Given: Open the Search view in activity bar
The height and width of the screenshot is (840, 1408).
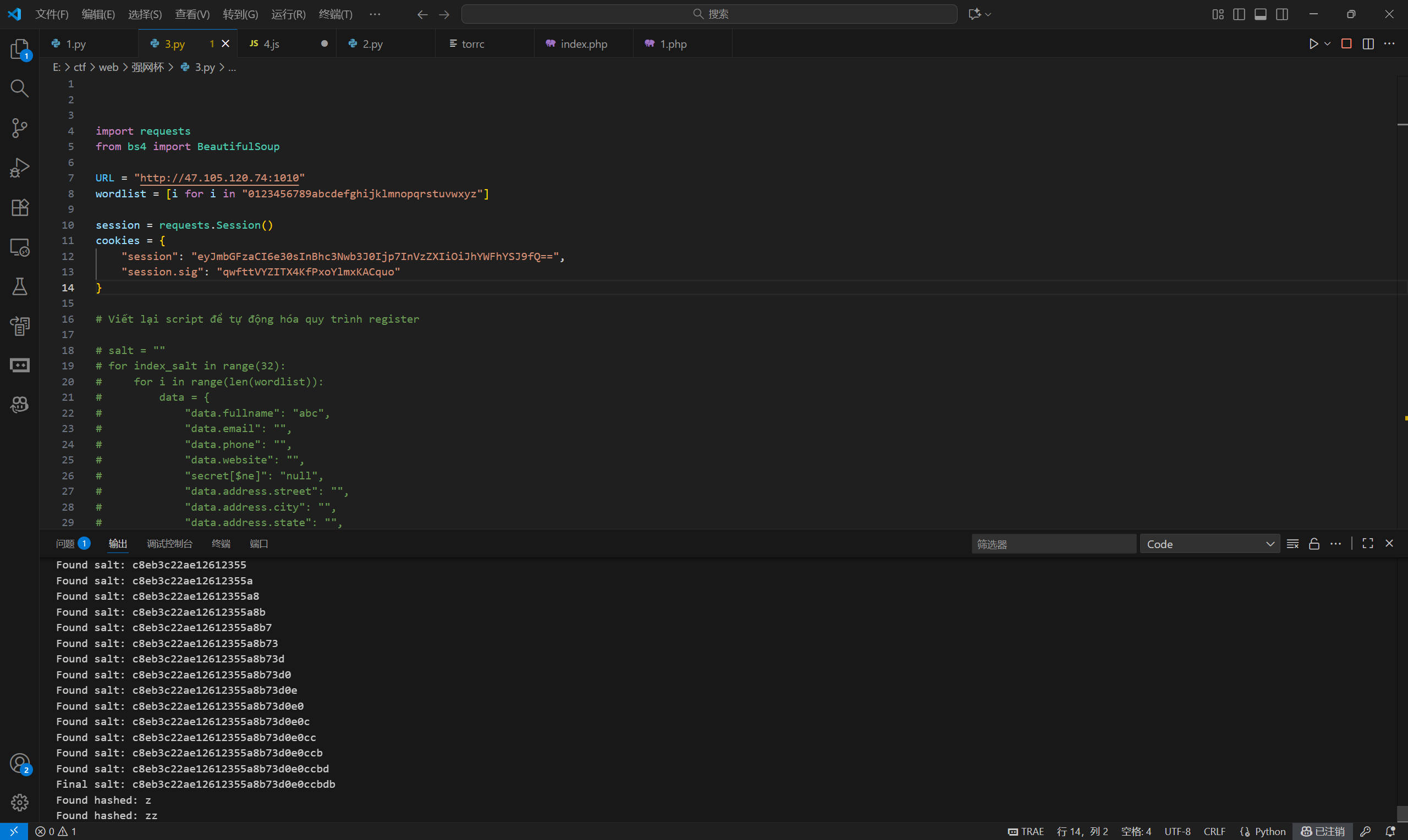Looking at the screenshot, I should coord(19,89).
